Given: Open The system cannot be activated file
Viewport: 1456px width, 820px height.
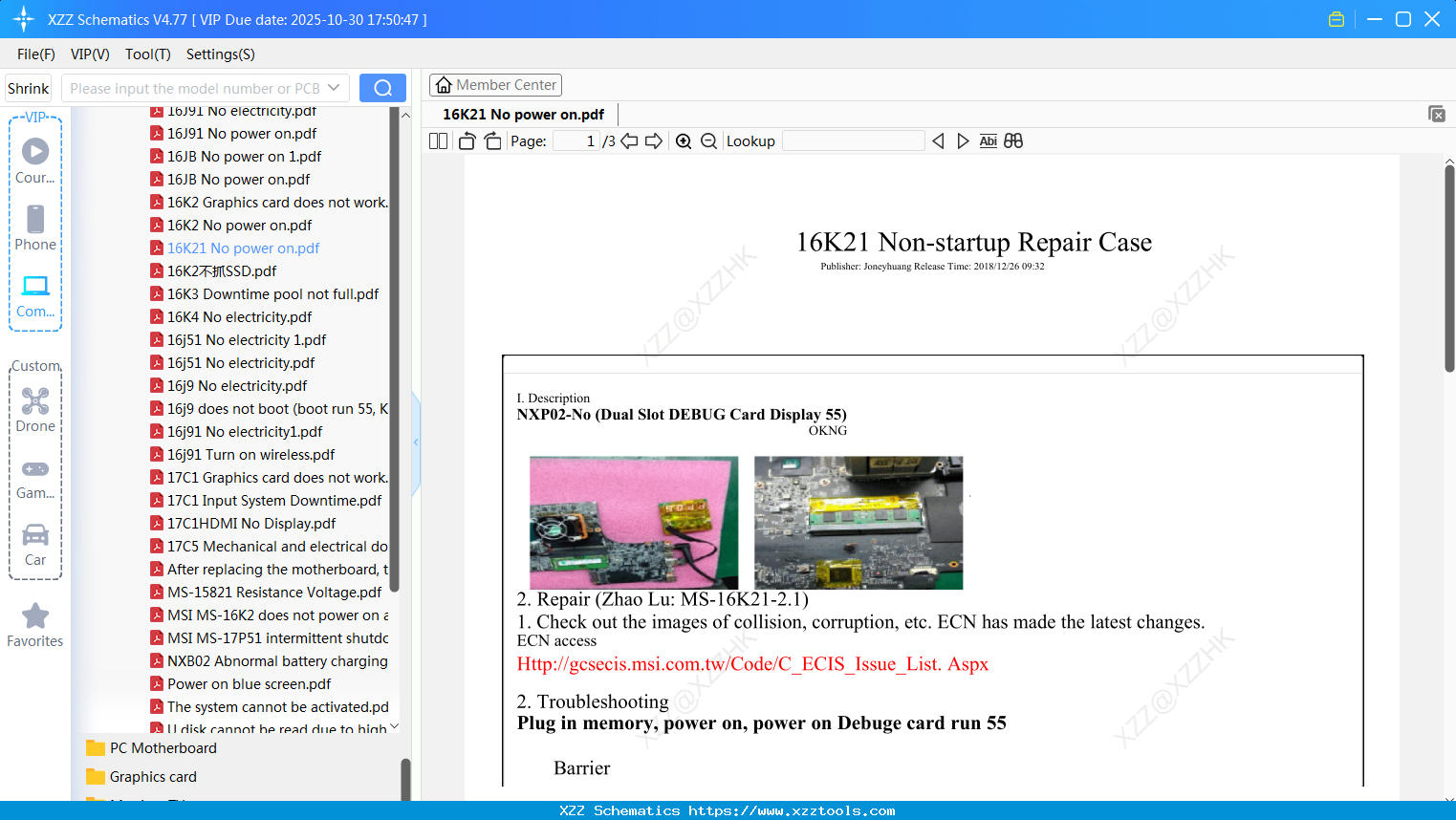Looking at the screenshot, I should 270,707.
